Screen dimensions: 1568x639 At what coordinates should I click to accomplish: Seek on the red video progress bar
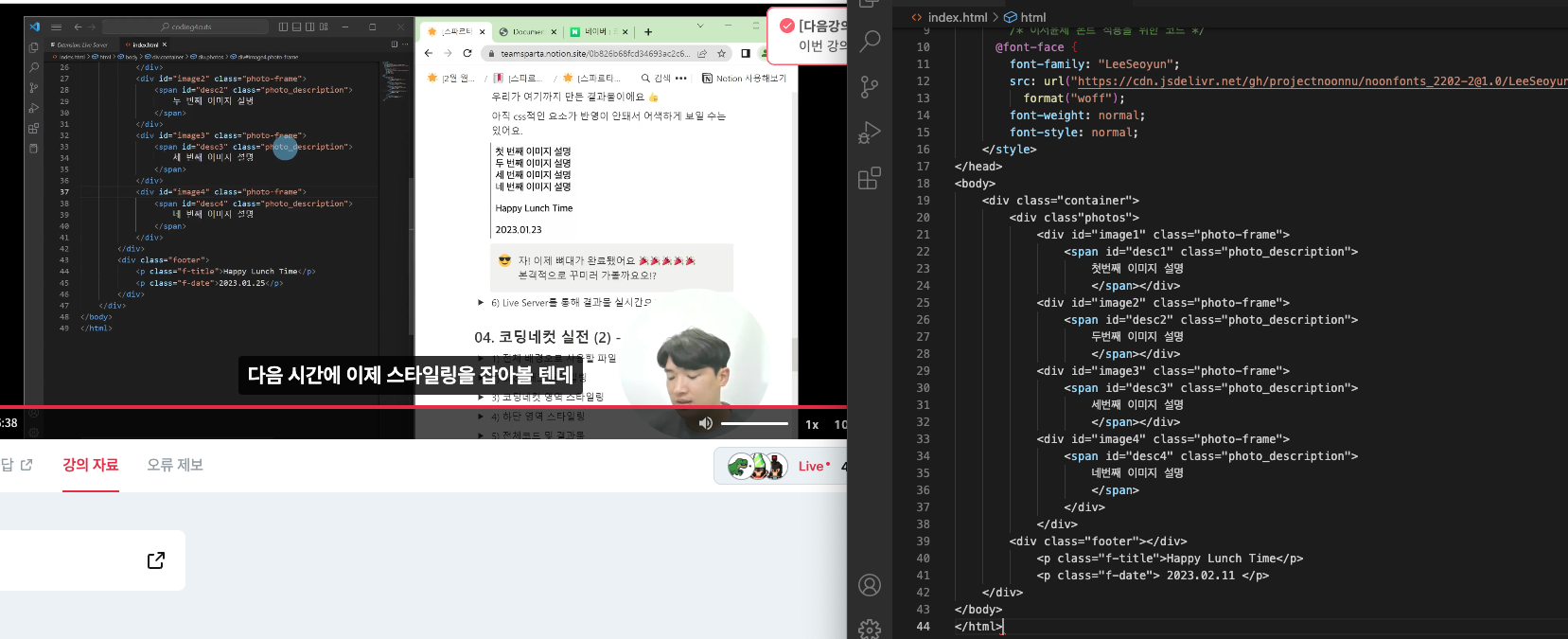coord(423,407)
